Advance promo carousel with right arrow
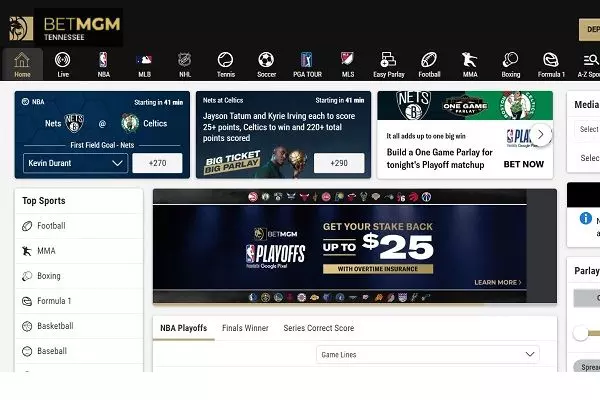This screenshot has height=400, width=600. pos(541,135)
